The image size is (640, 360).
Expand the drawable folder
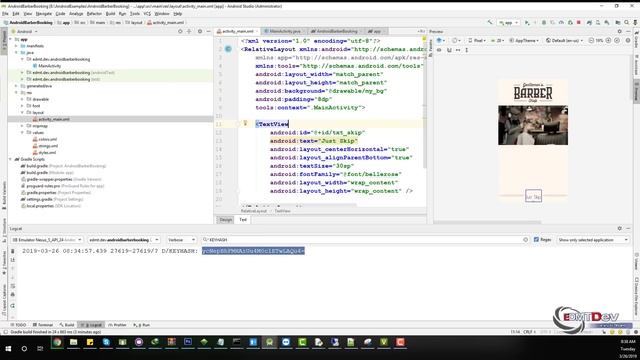click(x=22, y=99)
